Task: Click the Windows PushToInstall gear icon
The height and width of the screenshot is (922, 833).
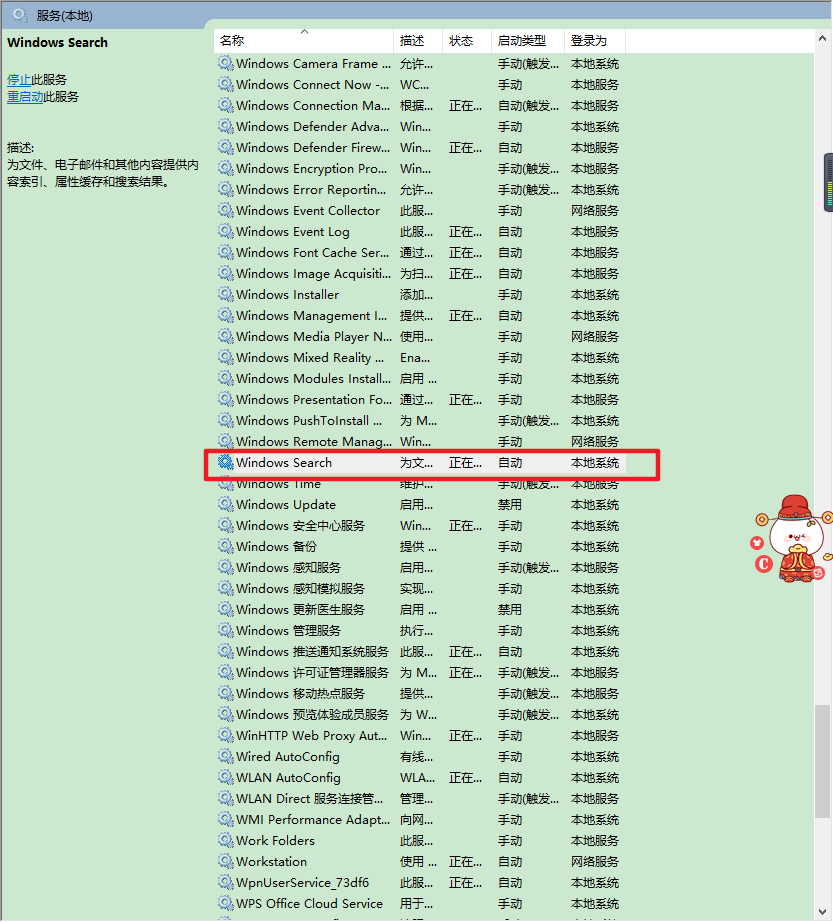Action: [x=225, y=420]
